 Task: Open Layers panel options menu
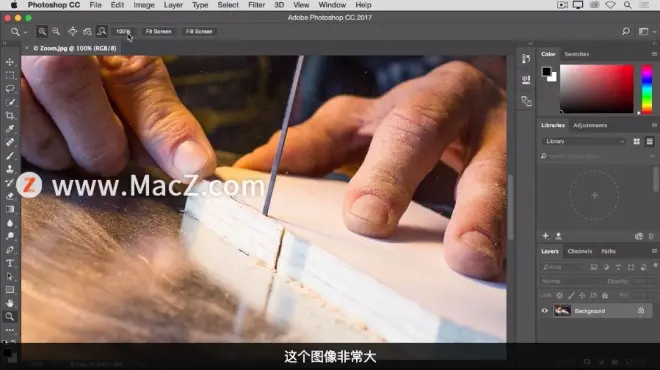point(654,251)
